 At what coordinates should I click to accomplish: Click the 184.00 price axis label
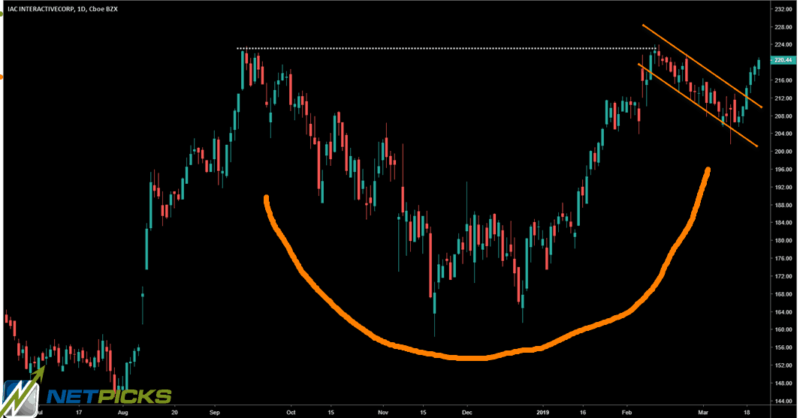point(783,223)
